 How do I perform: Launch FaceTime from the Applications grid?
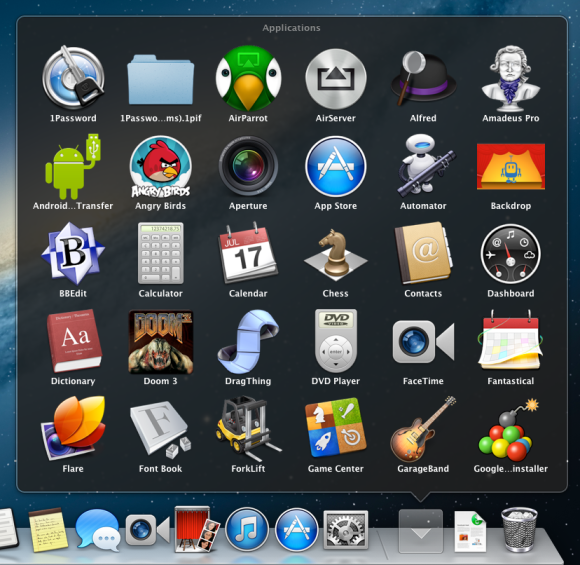pos(423,342)
